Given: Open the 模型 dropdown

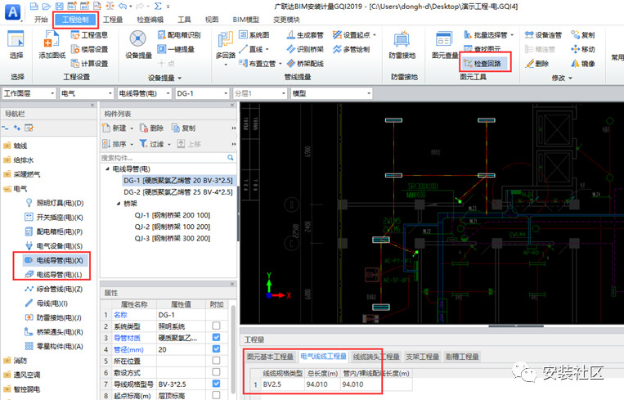Looking at the screenshot, I should click(331, 94).
